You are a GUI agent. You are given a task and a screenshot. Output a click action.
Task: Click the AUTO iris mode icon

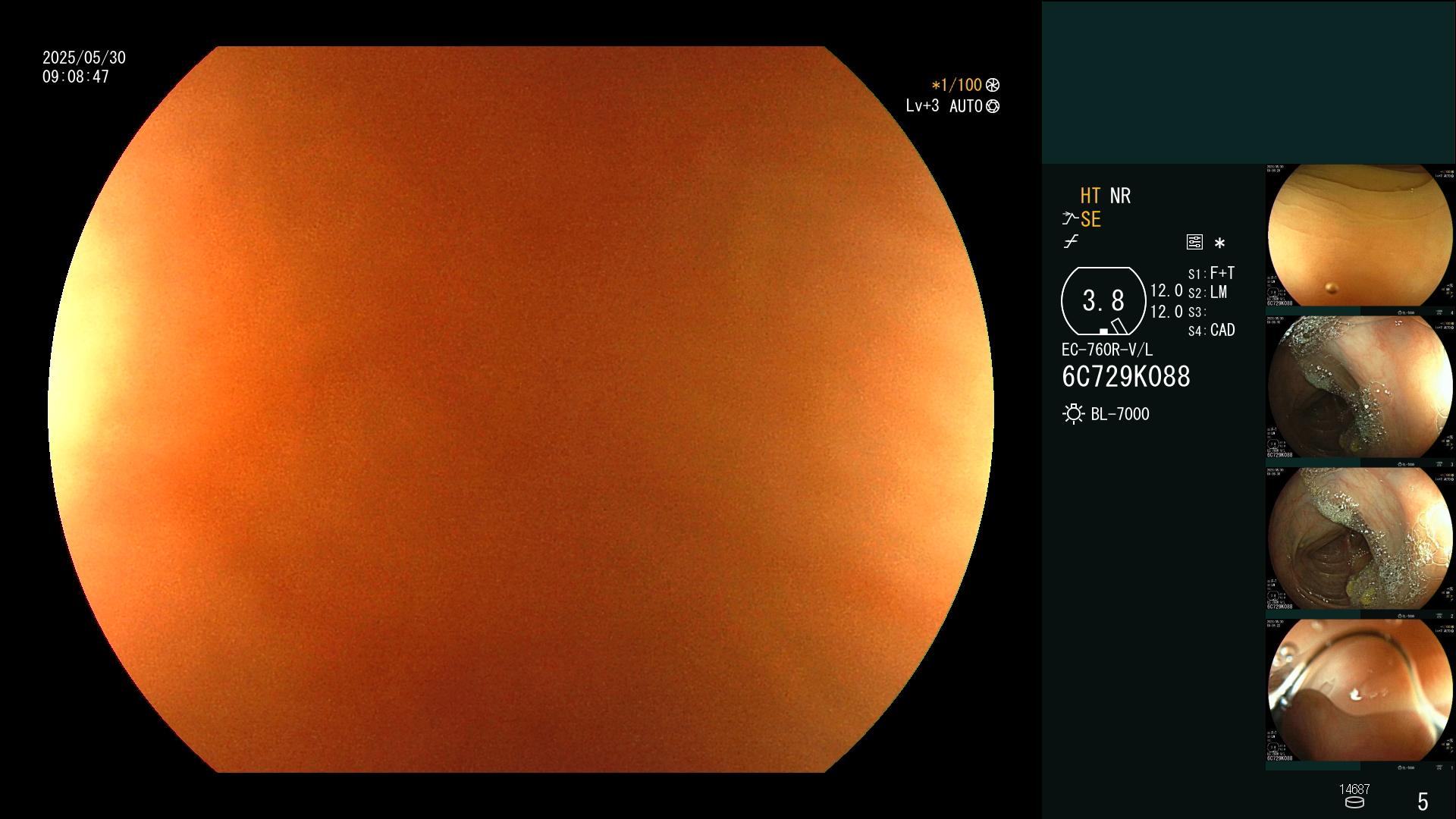pyautogui.click(x=993, y=106)
